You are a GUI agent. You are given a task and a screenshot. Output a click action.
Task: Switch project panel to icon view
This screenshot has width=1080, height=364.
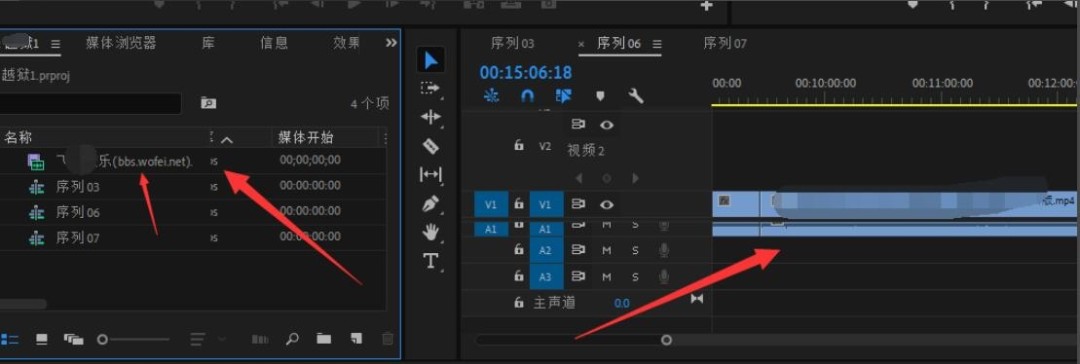[x=42, y=339]
